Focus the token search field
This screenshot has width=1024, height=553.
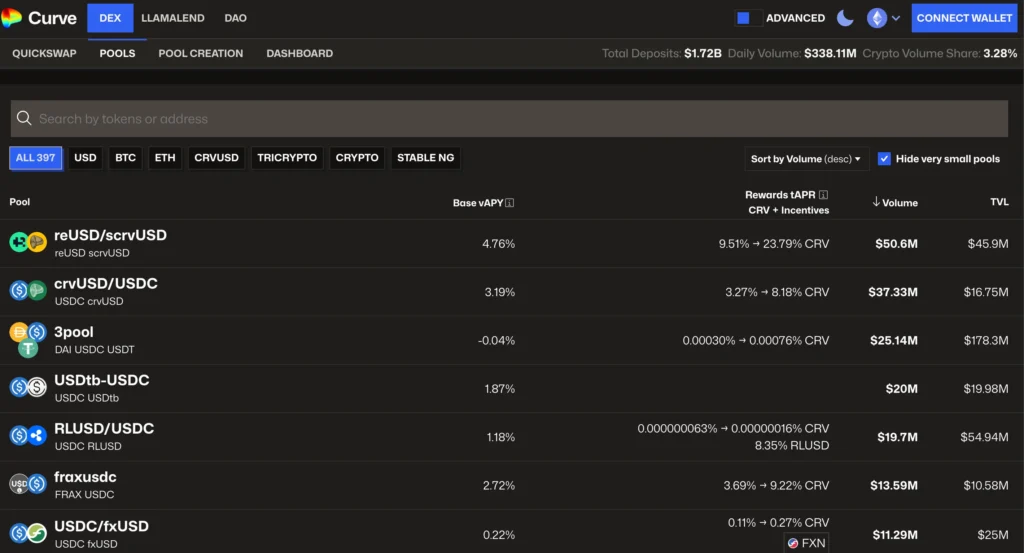(x=509, y=118)
